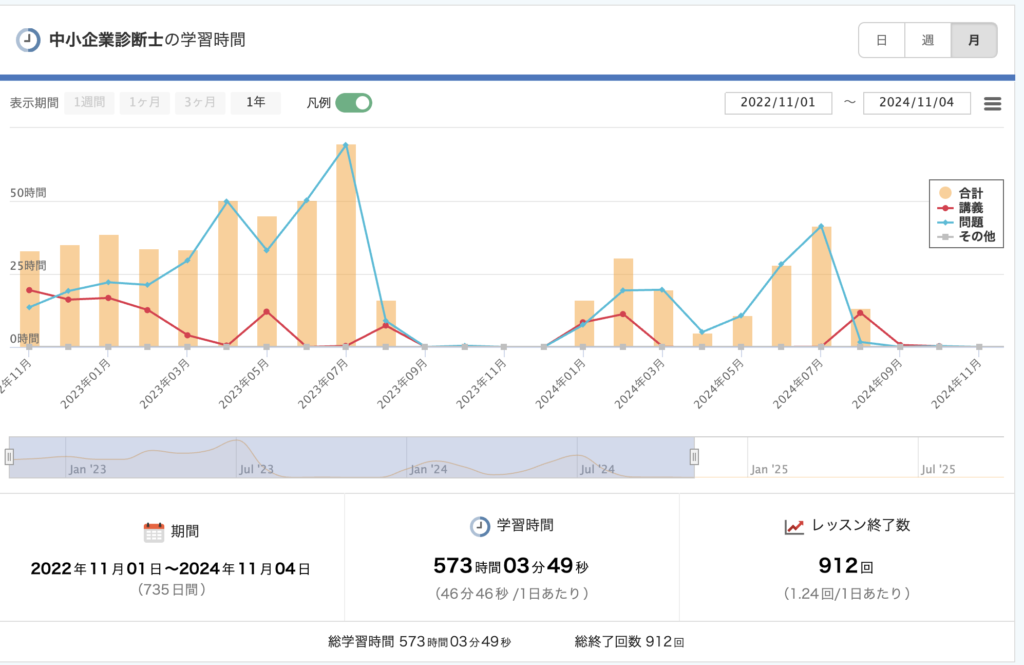Select the 月 monthly view tab
Screen dimensions: 1024x665
tap(973, 40)
